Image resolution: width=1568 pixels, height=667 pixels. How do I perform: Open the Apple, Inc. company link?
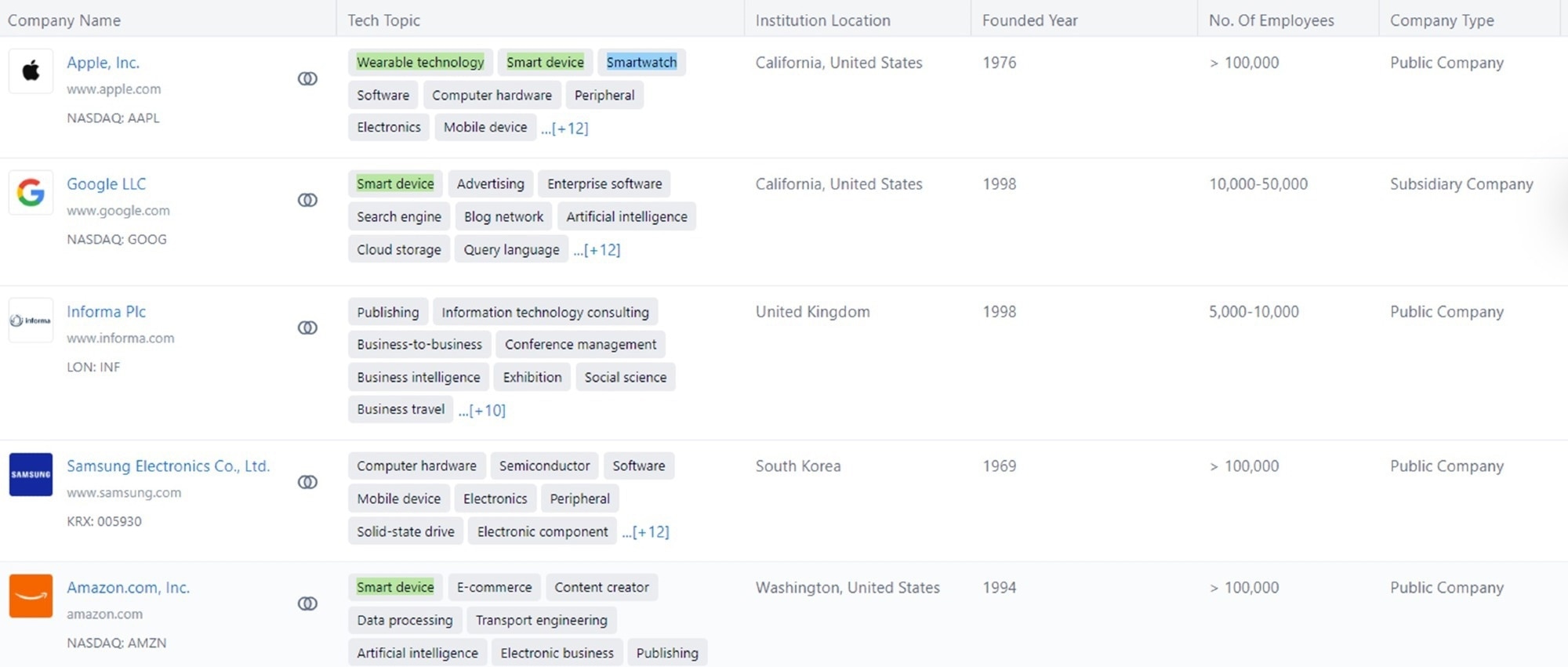pos(103,63)
